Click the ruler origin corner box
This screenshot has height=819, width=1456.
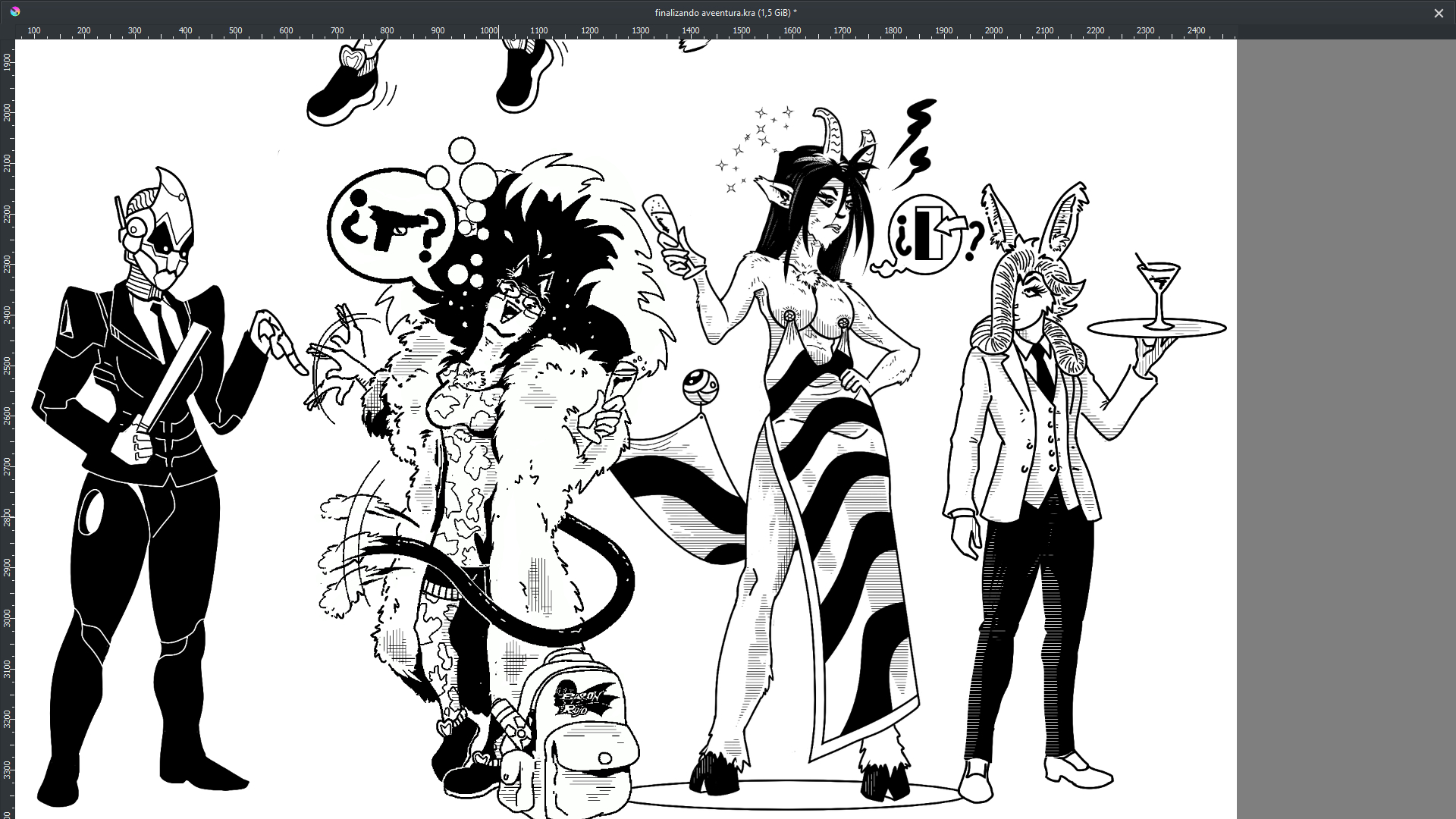(8, 31)
